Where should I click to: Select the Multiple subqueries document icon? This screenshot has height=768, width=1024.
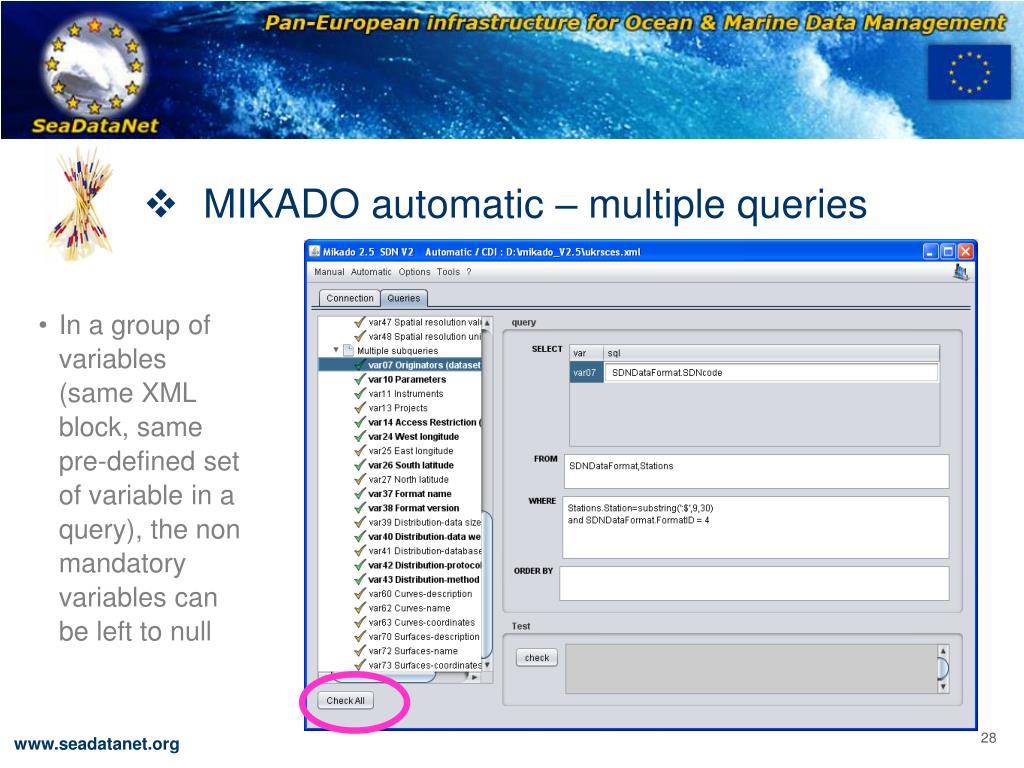coord(349,350)
